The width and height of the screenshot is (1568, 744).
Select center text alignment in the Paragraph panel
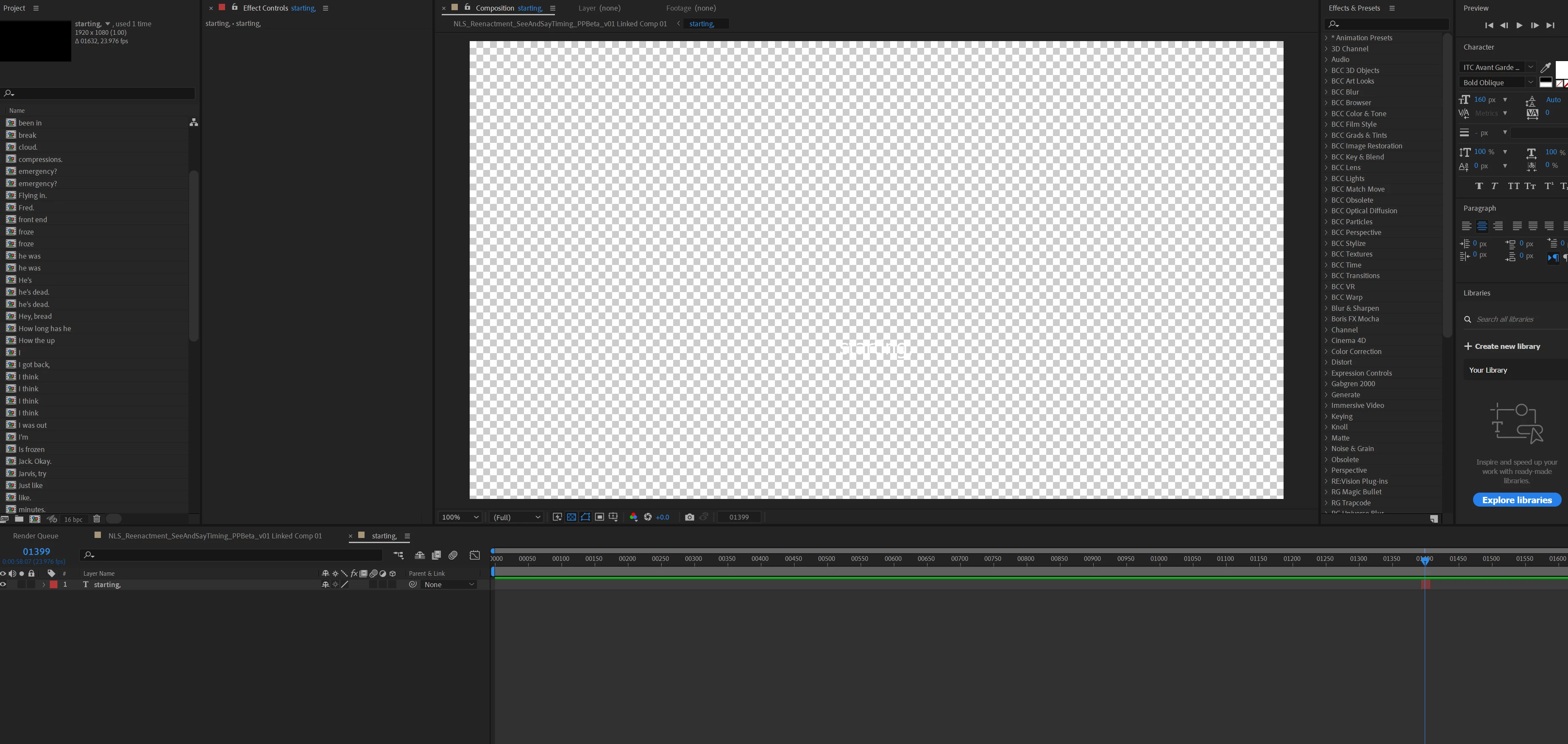1482,226
